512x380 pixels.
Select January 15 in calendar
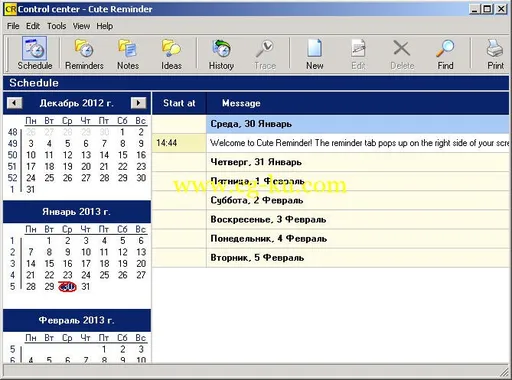[x=49, y=263]
